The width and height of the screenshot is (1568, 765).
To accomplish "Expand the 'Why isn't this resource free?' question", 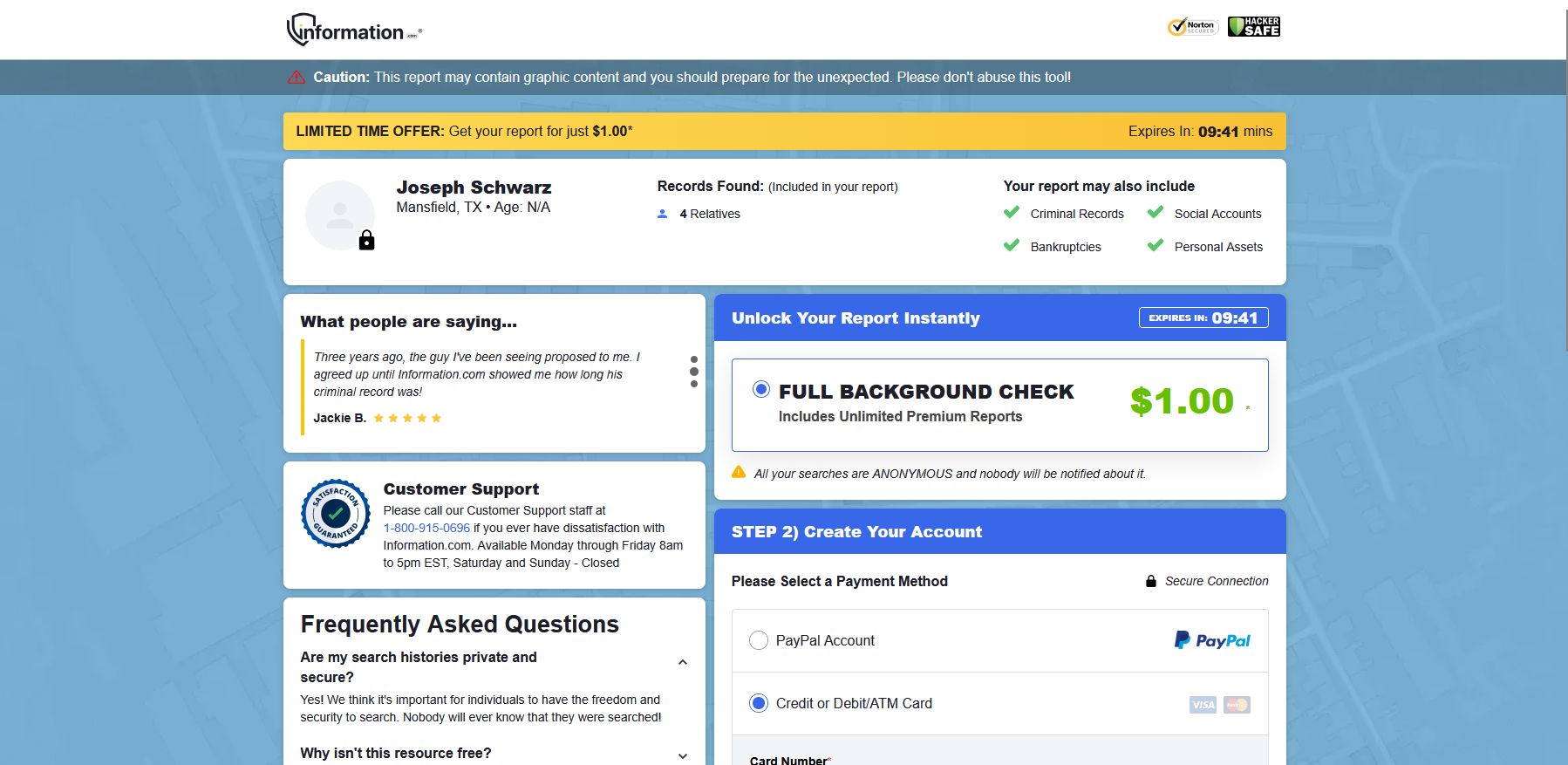I will pyautogui.click(x=683, y=756).
